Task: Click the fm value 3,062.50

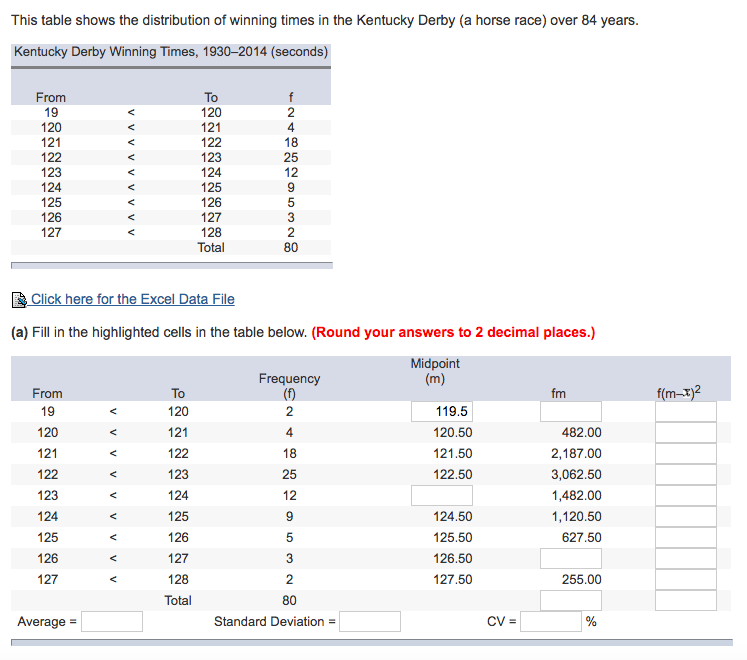Action: [576, 475]
